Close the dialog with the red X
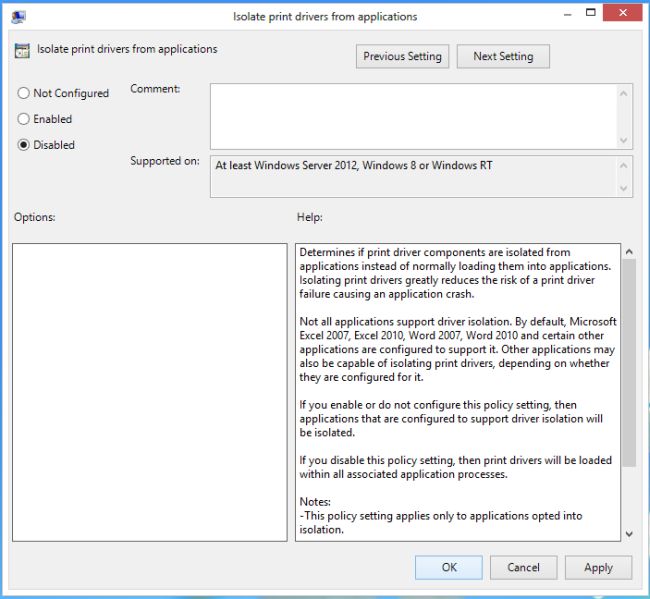This screenshot has height=599, width=650. tap(623, 13)
